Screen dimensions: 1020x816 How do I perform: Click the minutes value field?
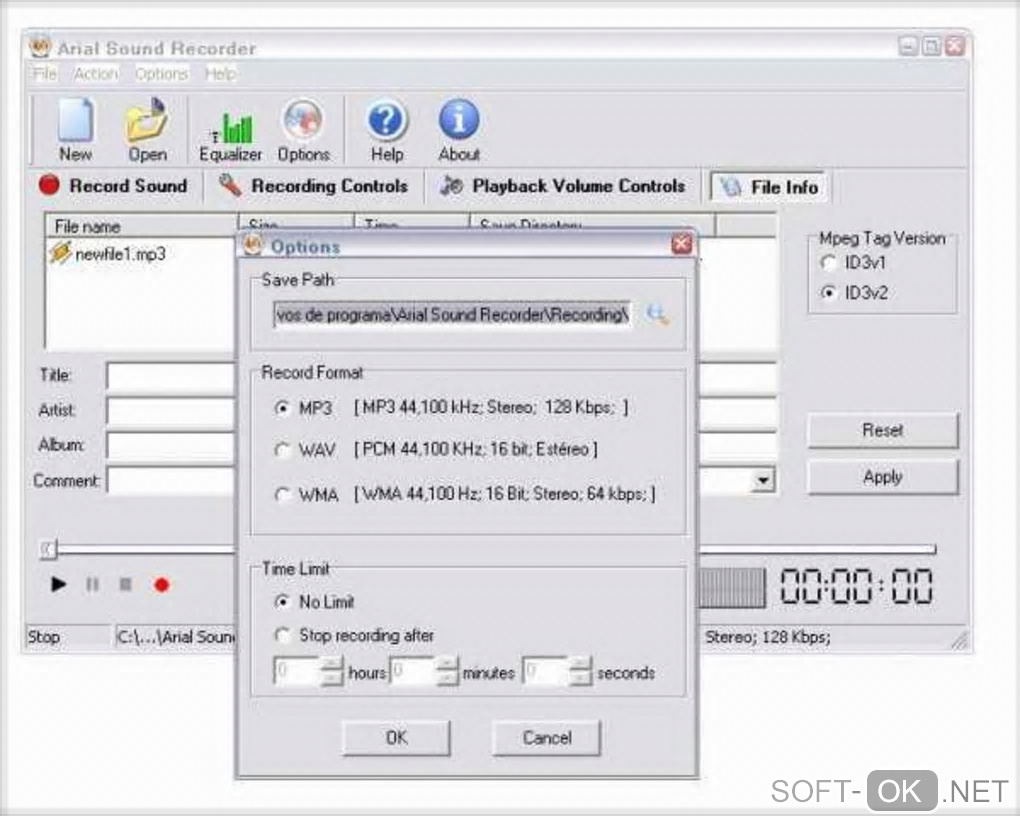pos(414,671)
